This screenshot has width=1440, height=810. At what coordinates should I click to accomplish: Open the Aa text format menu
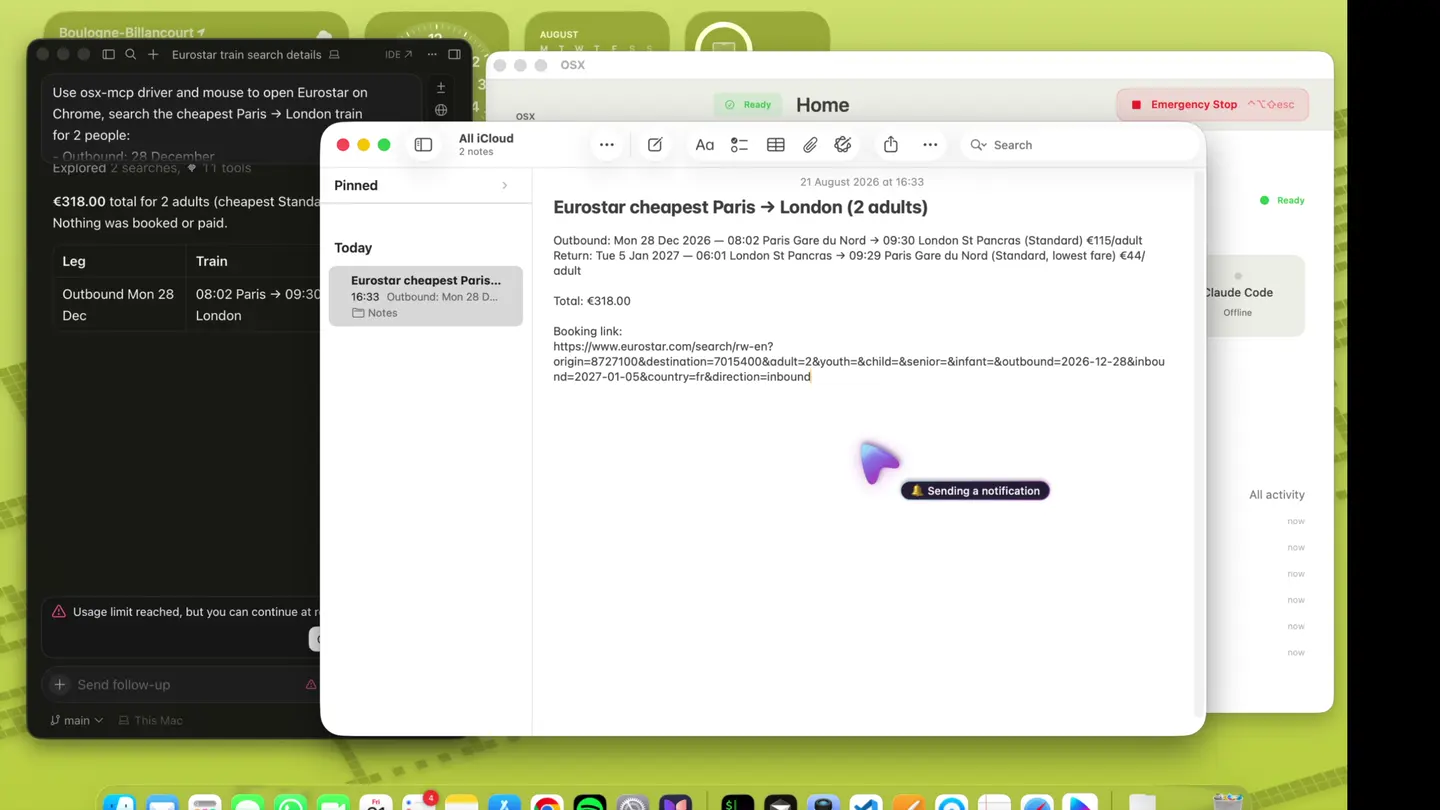tap(704, 145)
